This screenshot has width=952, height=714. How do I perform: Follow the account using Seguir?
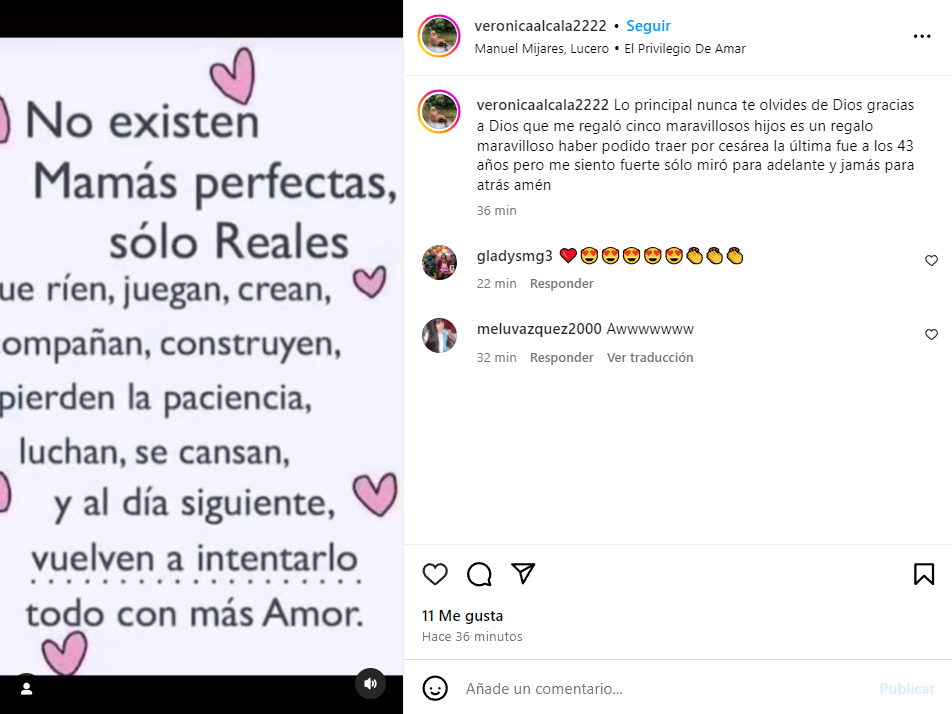coord(648,26)
